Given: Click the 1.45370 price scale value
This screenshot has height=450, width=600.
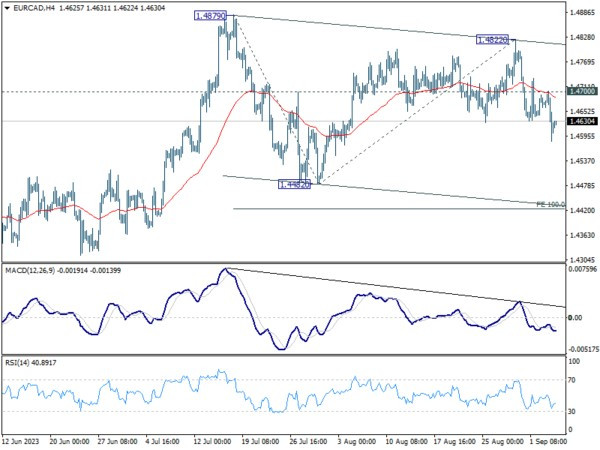Looking at the screenshot, I should point(583,161).
